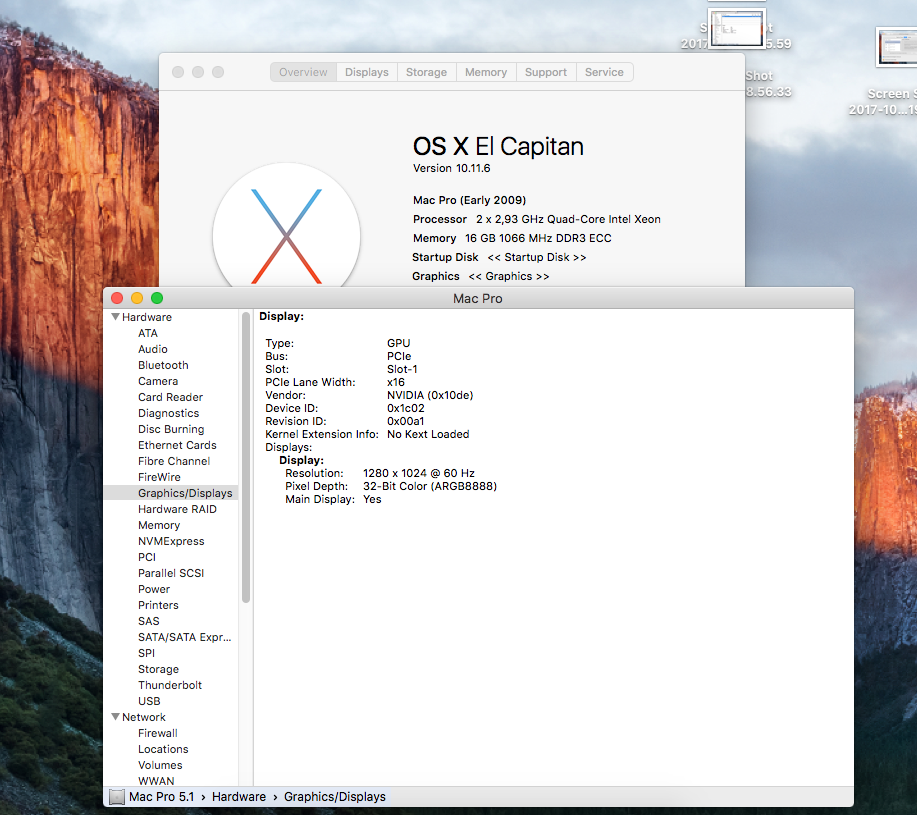Open the Displays tab

click(x=367, y=72)
